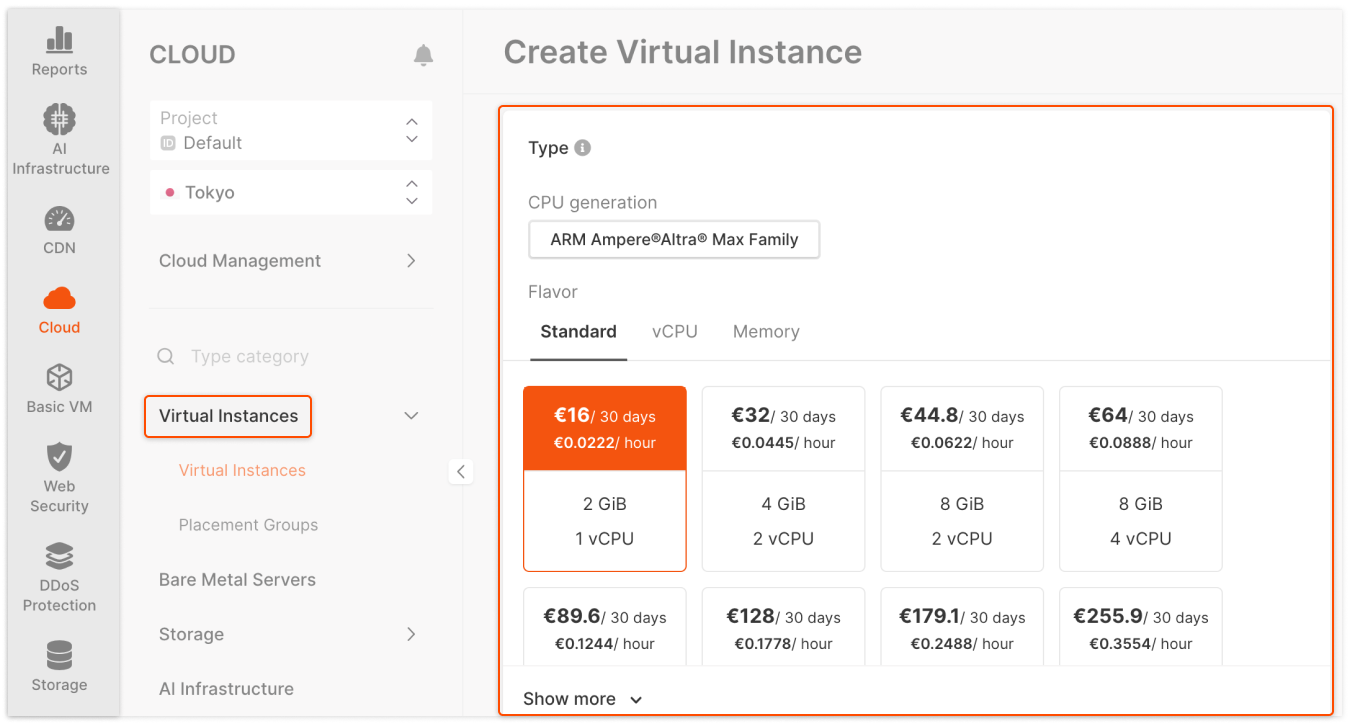Expand the Storage submenu arrow

click(x=411, y=634)
